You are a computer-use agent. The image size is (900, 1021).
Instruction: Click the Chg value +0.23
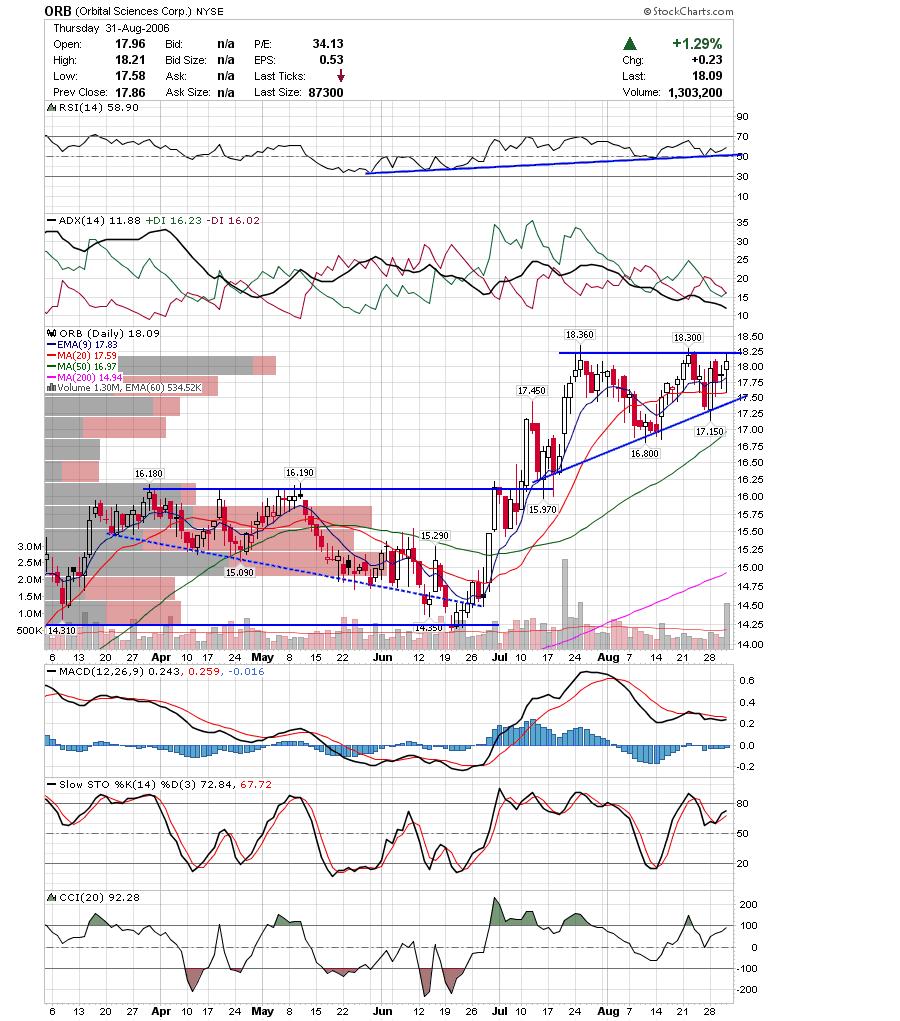pyautogui.click(x=707, y=60)
